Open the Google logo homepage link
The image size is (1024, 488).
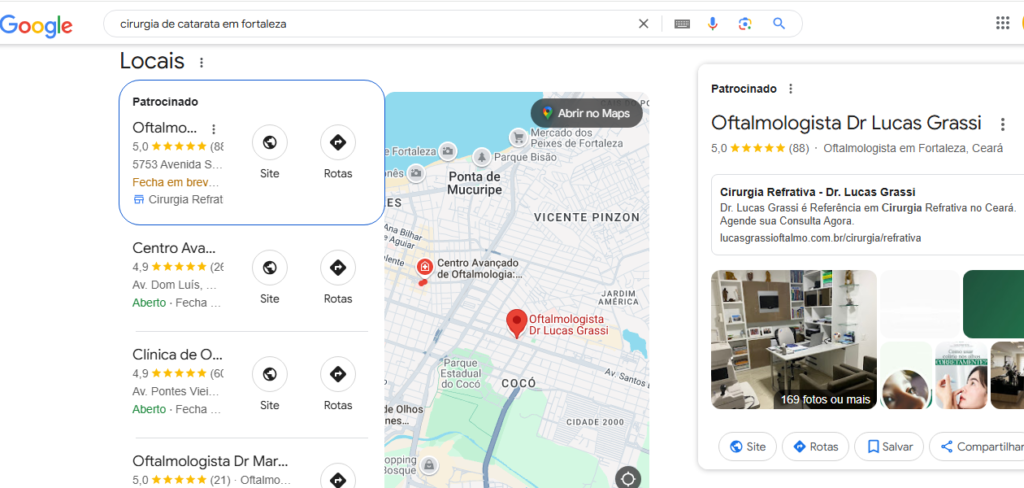[x=37, y=25]
